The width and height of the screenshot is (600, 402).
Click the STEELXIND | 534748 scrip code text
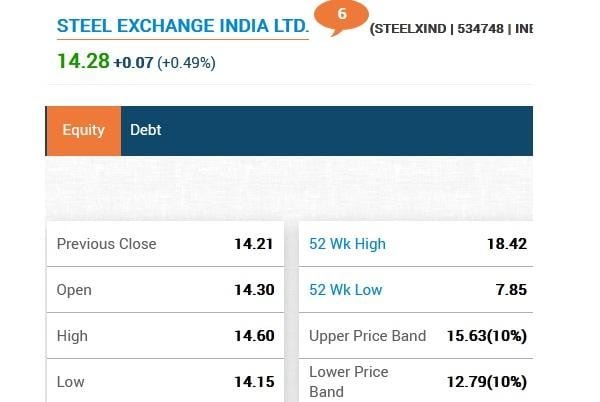pos(450,29)
